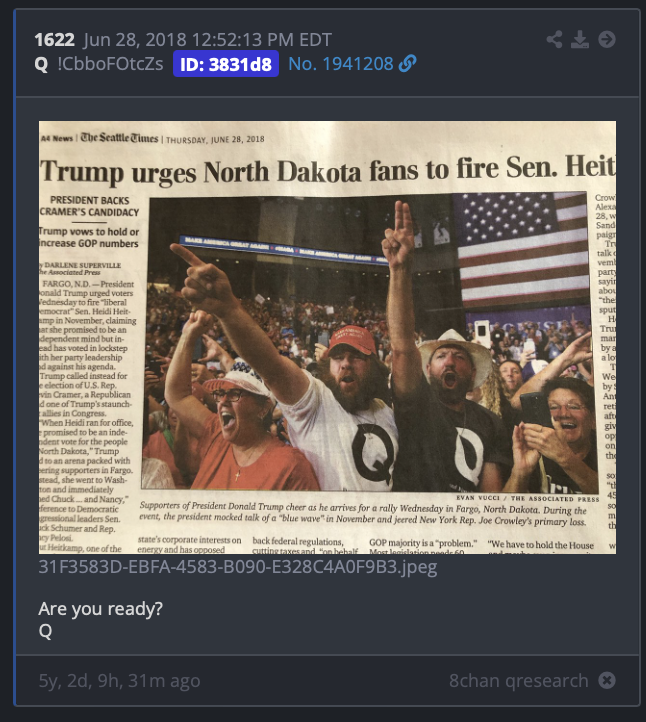This screenshot has width=646, height=722.
Task: Download the post using the download icon
Action: (580, 40)
